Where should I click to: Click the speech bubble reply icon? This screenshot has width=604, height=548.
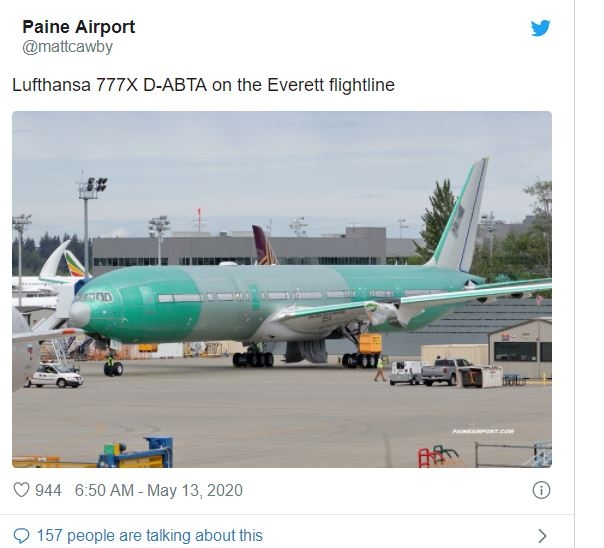pyautogui.click(x=21, y=535)
